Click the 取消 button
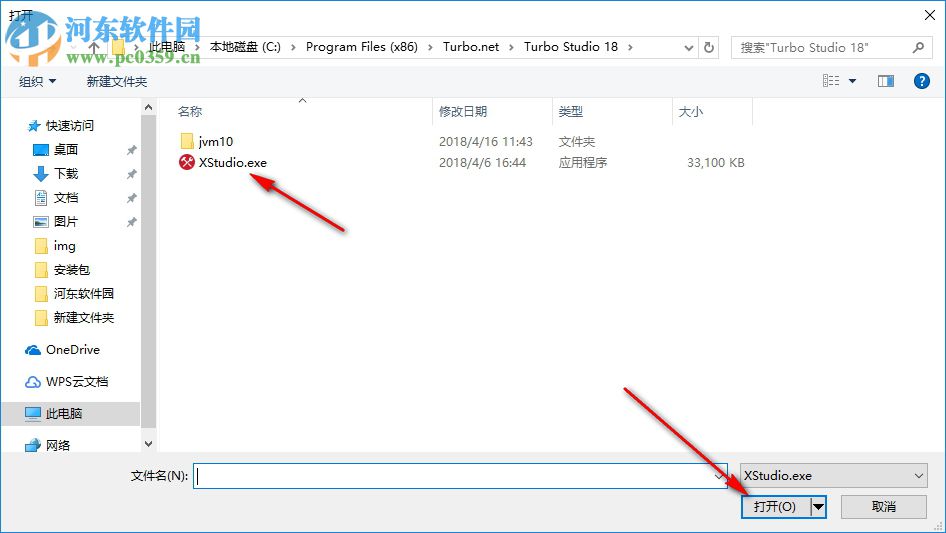Viewport: 946px width, 533px height. point(883,506)
